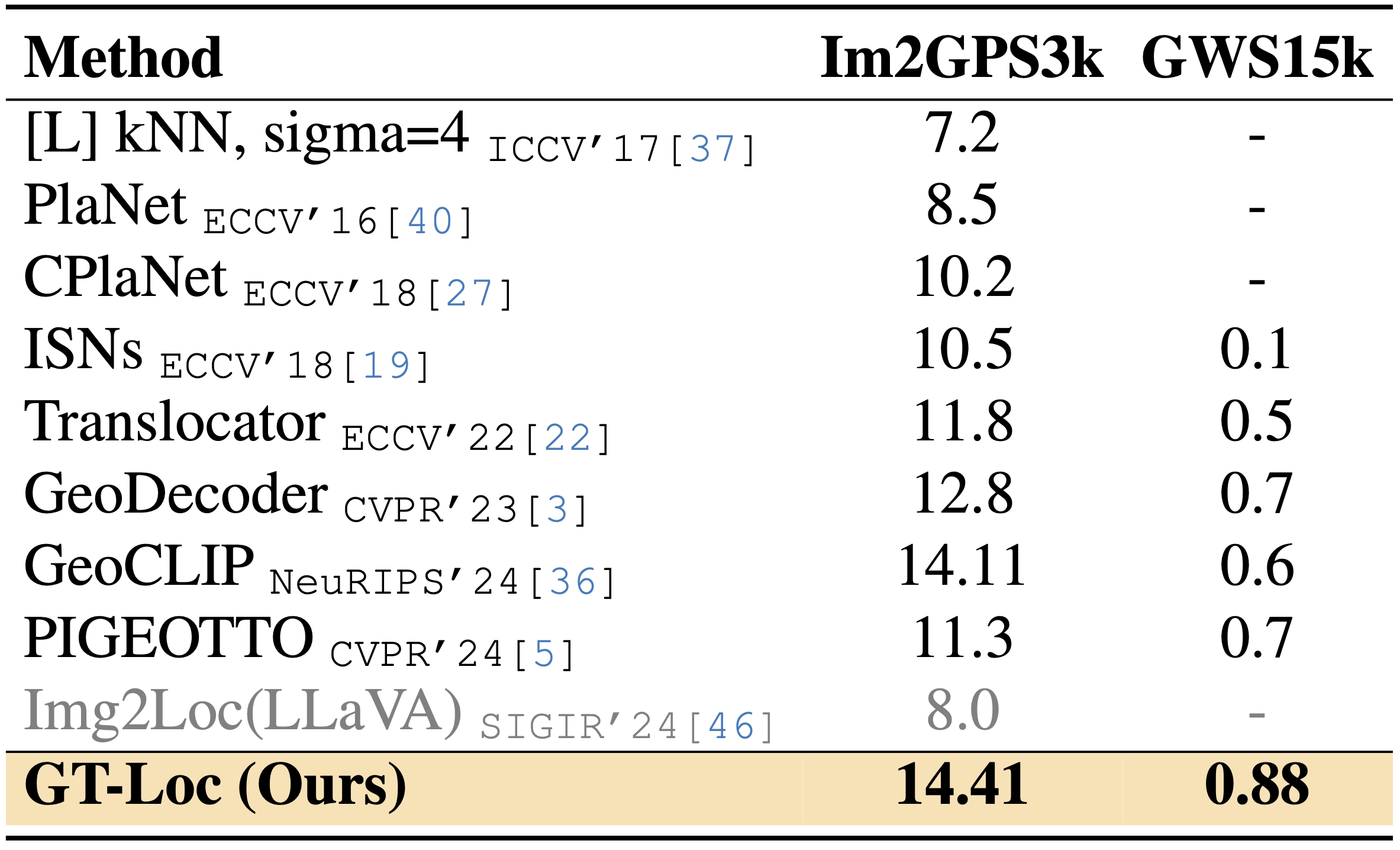The width and height of the screenshot is (1400, 850).
Task: Click the Method column header
Action: click(x=123, y=57)
